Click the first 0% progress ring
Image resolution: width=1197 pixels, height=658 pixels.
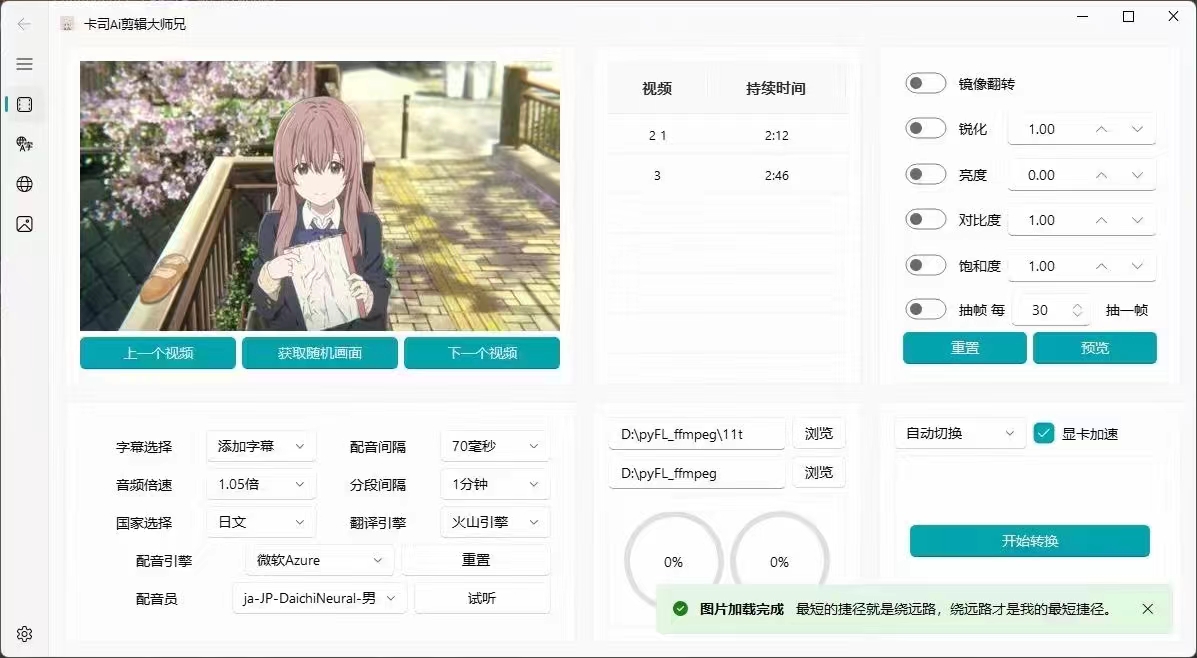coord(673,561)
